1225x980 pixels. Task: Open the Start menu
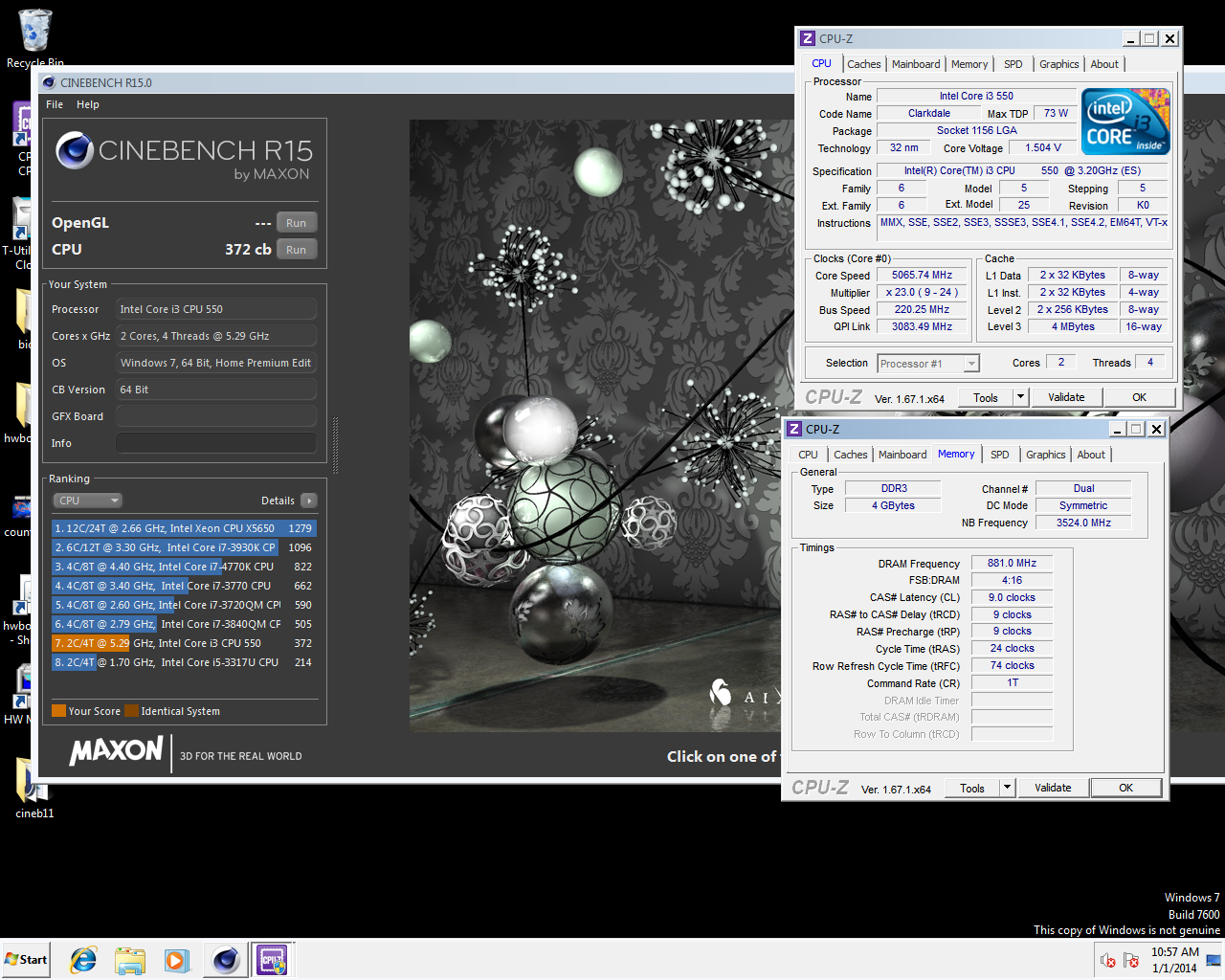(26, 960)
